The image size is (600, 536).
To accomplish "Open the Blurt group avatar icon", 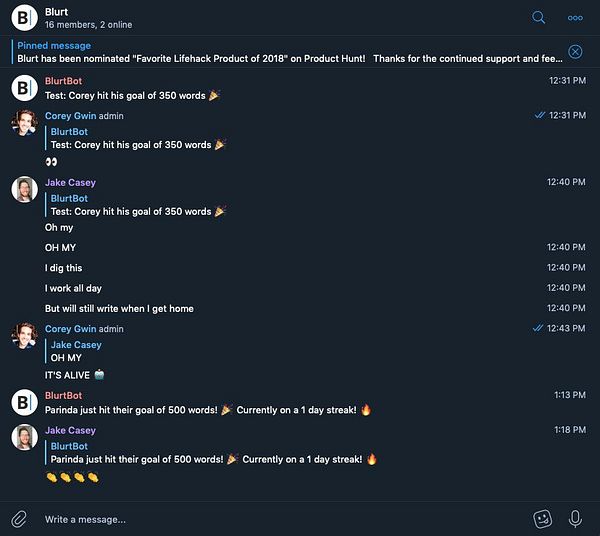I will click(x=24, y=18).
